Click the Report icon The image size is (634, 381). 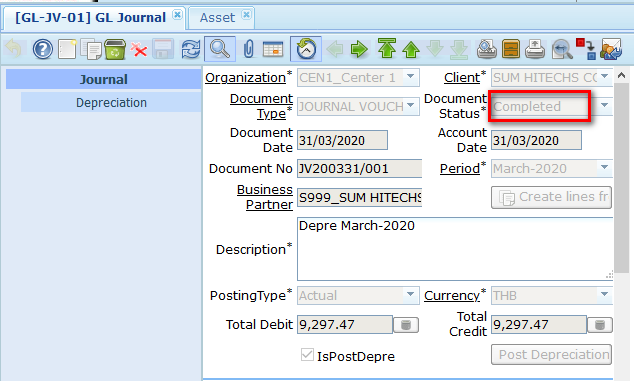click(486, 49)
